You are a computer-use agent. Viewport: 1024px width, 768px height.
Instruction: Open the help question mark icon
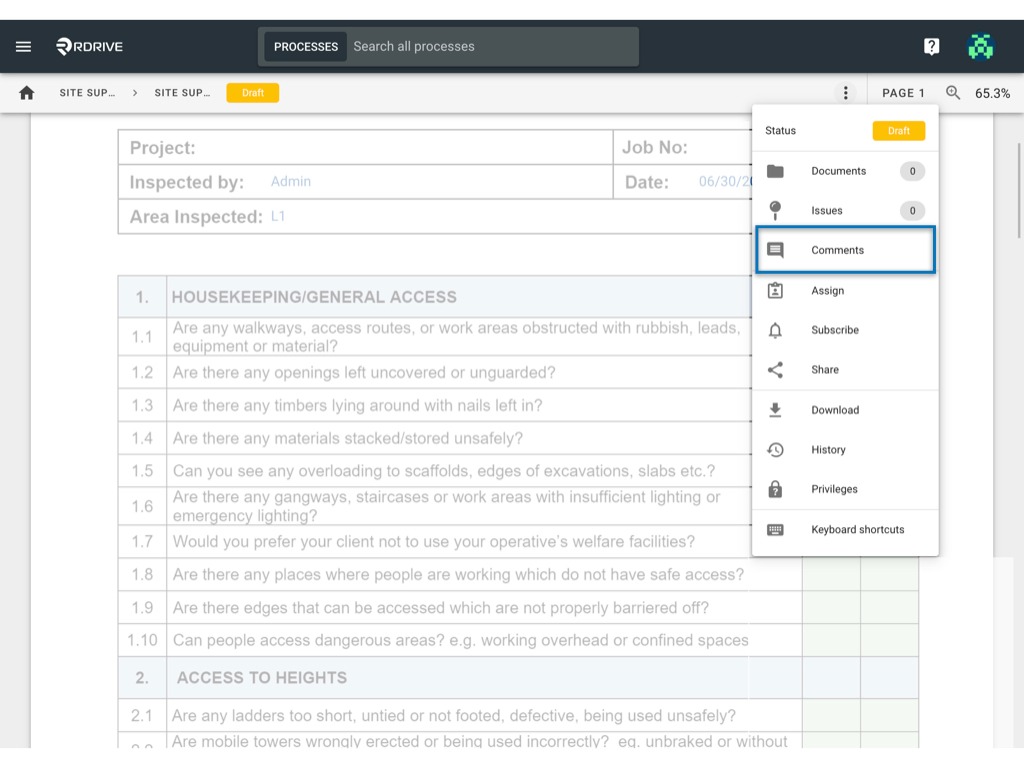(931, 46)
